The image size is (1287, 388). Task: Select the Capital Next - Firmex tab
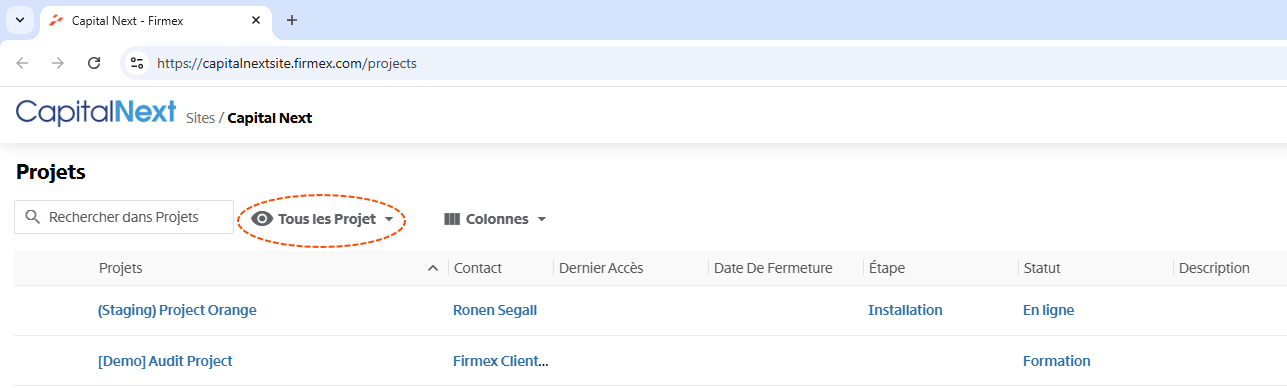tap(155, 20)
